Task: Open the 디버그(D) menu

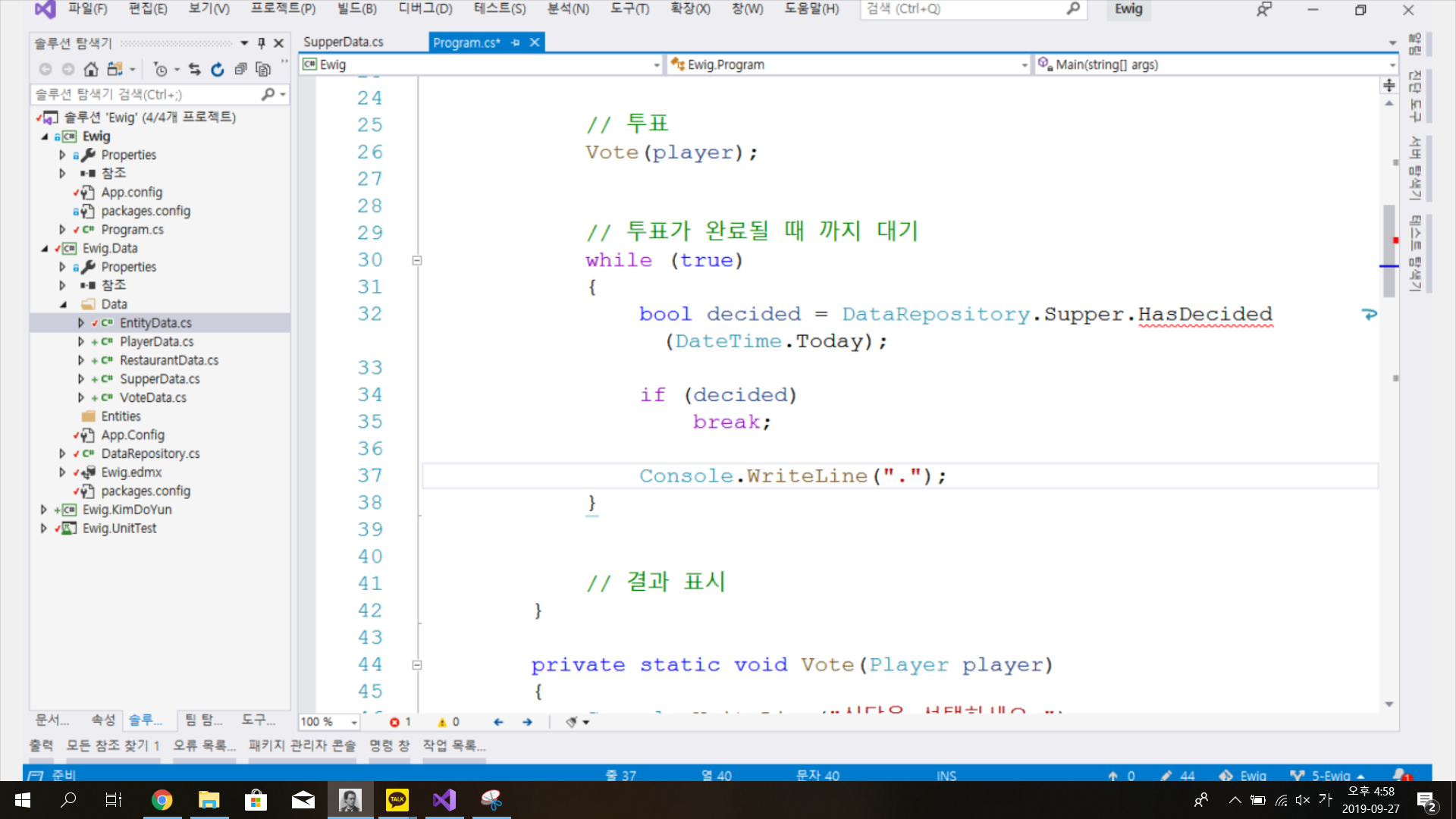Action: pyautogui.click(x=425, y=9)
